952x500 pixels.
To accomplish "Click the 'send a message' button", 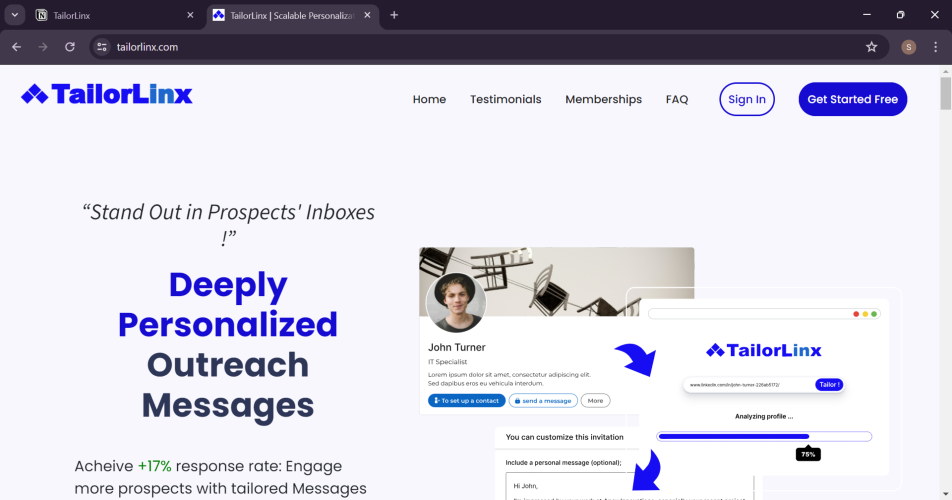I will point(543,400).
